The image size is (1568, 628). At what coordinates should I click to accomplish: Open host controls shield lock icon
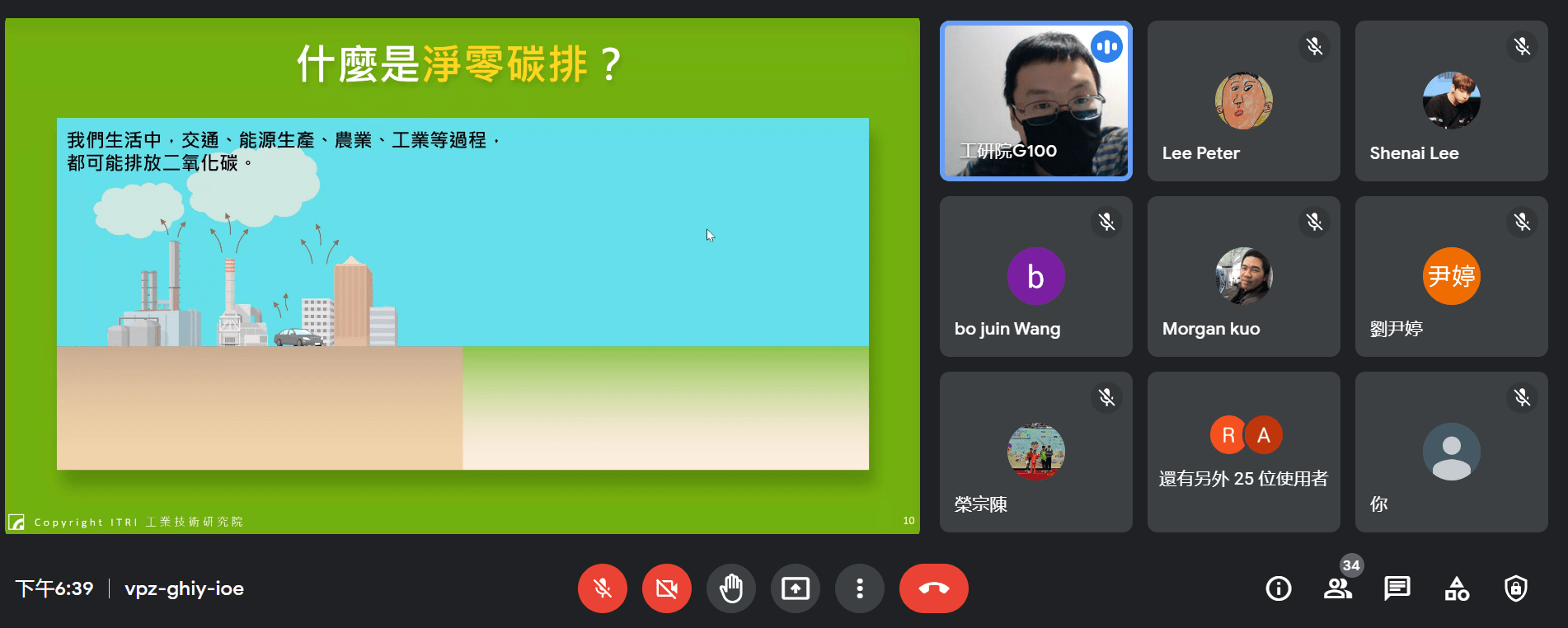coord(1516,588)
